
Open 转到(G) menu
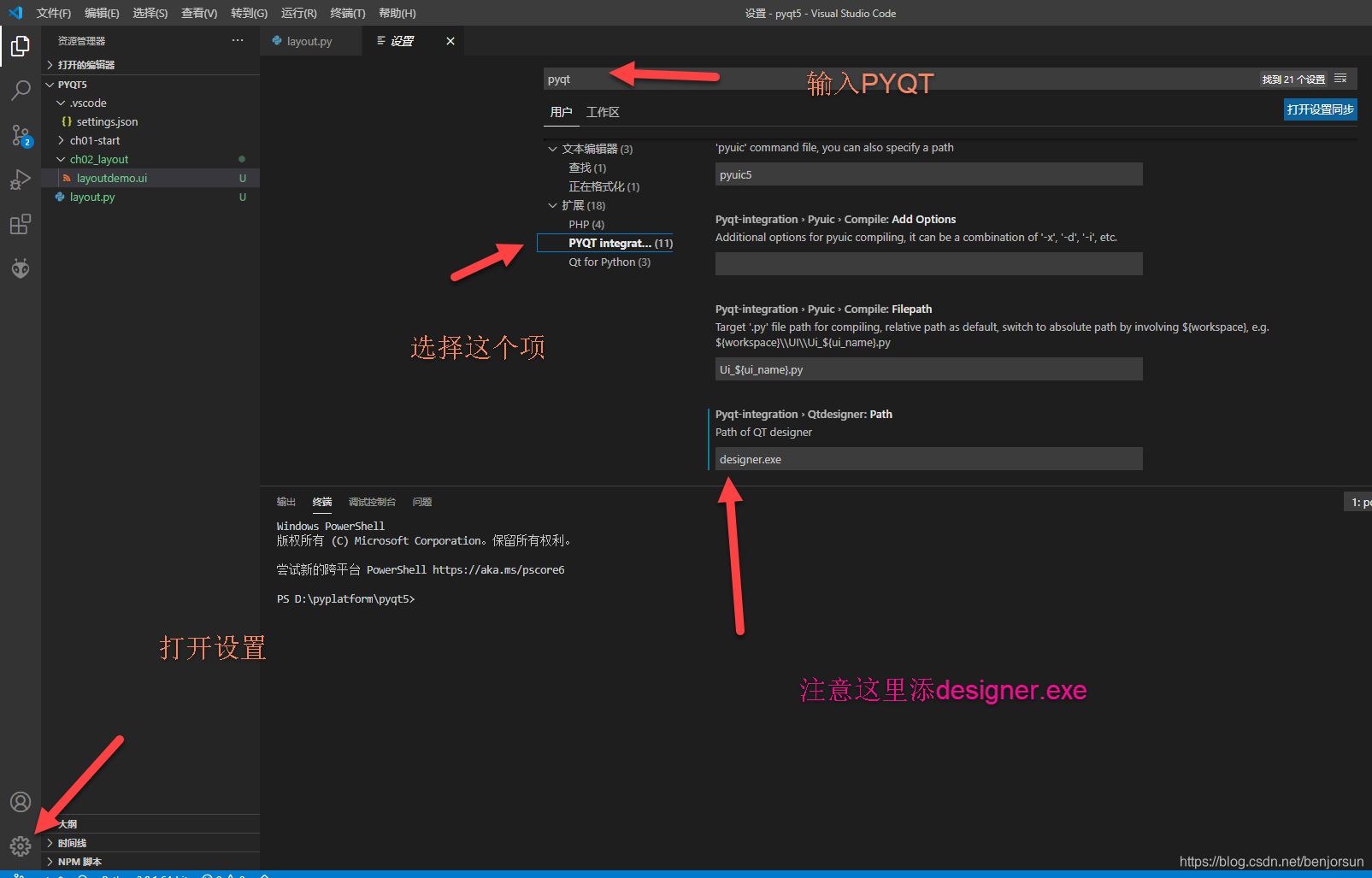tap(249, 13)
